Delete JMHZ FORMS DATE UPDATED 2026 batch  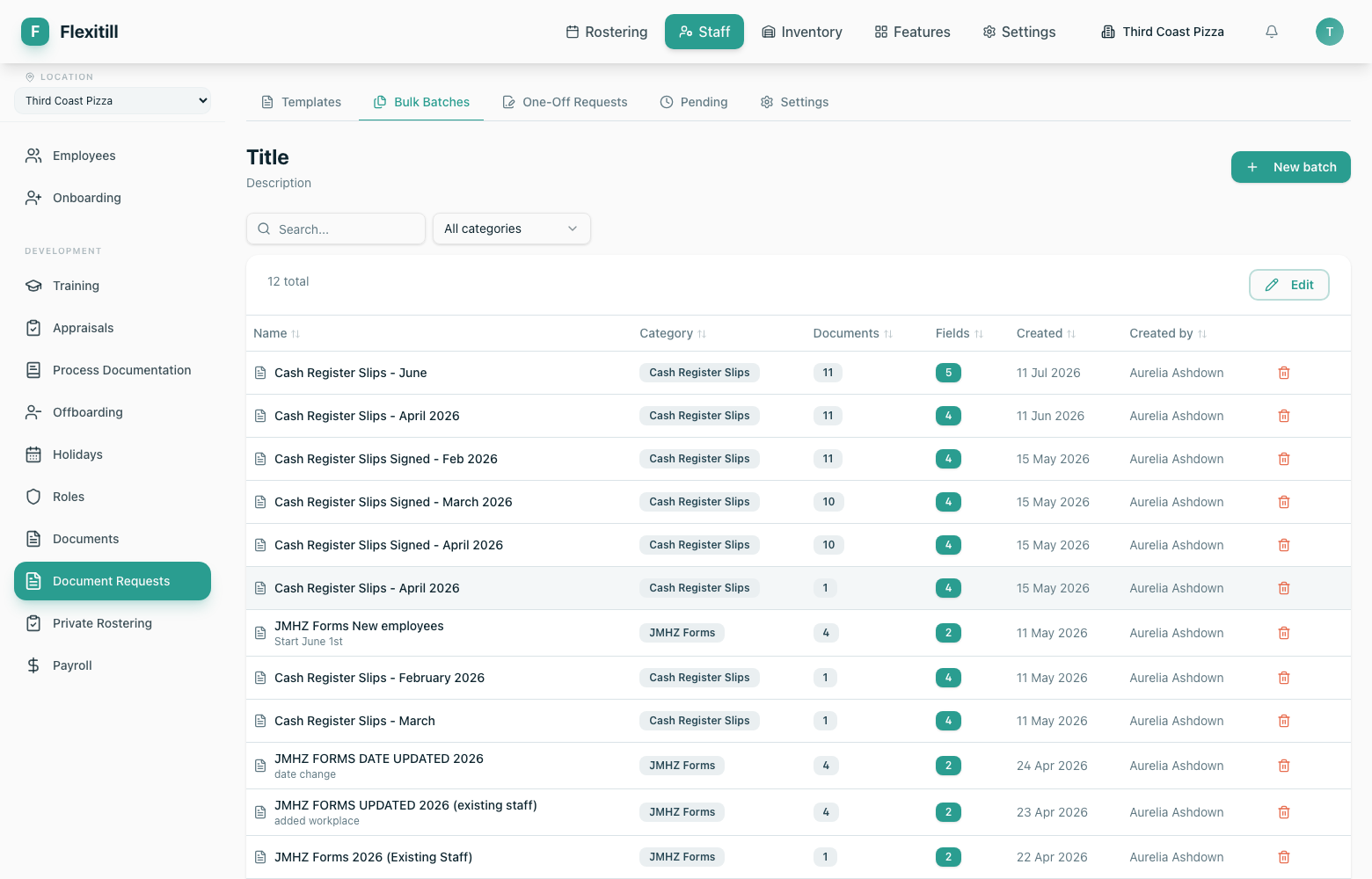[x=1284, y=766]
